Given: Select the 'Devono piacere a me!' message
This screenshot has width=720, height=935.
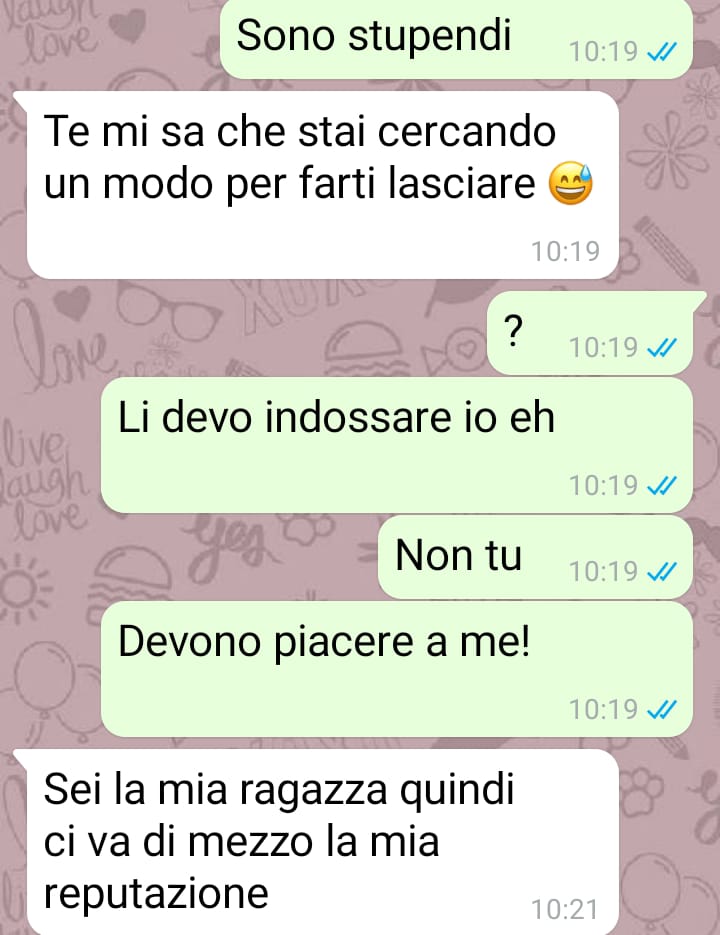Looking at the screenshot, I should tap(397, 669).
